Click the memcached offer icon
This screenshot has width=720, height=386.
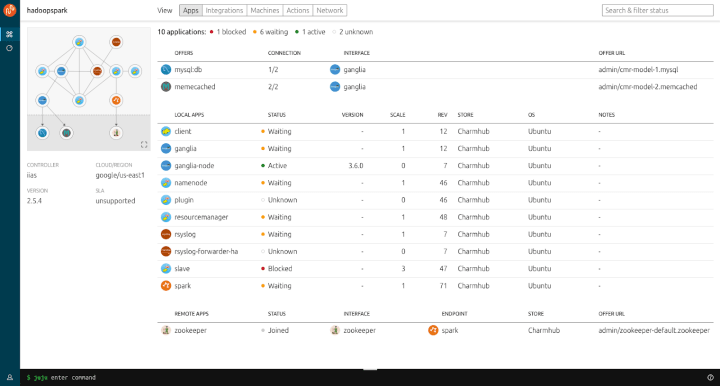tap(166, 87)
